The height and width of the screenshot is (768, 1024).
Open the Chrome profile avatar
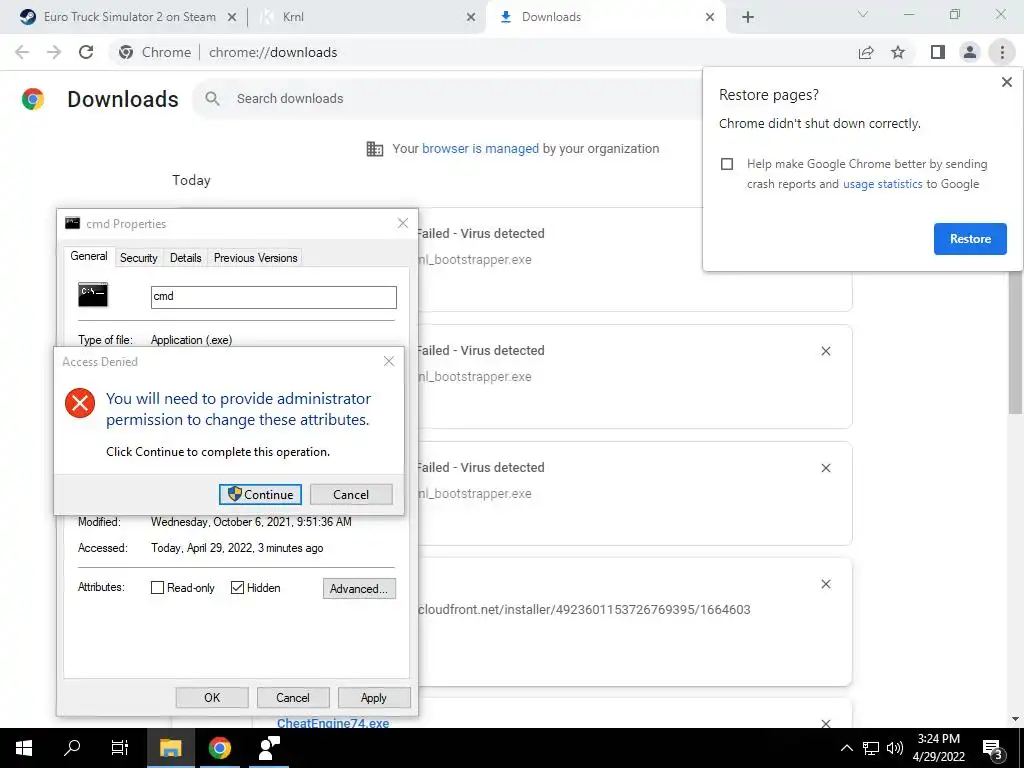970,52
